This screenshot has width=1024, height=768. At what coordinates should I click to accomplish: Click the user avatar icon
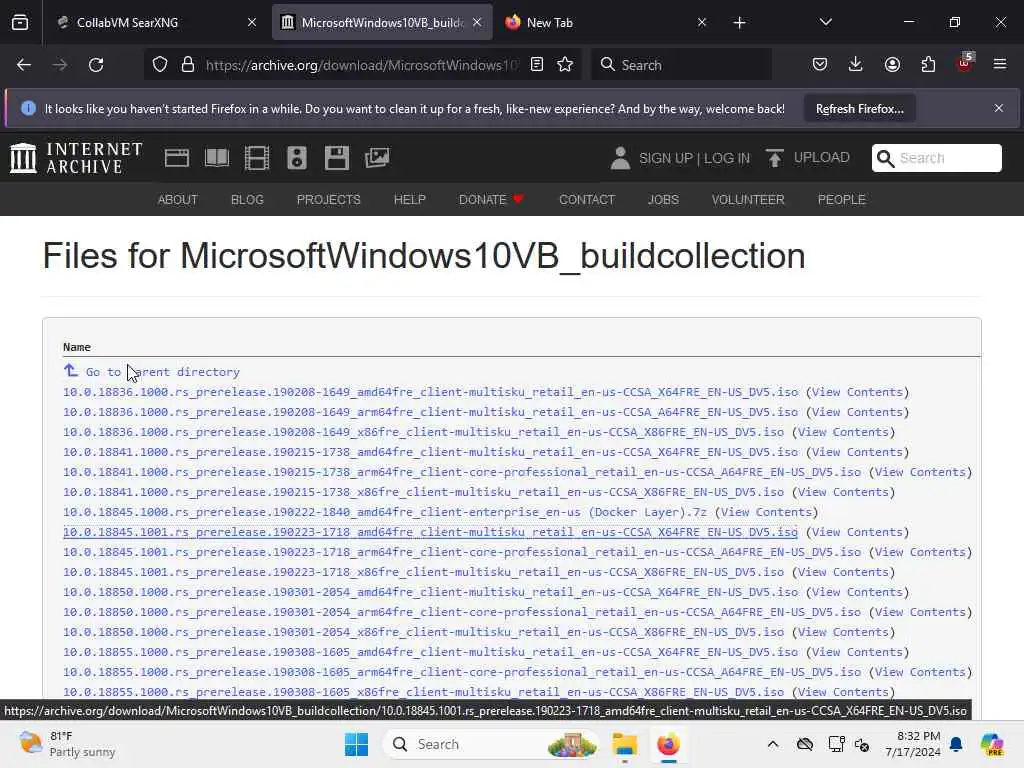[620, 158]
